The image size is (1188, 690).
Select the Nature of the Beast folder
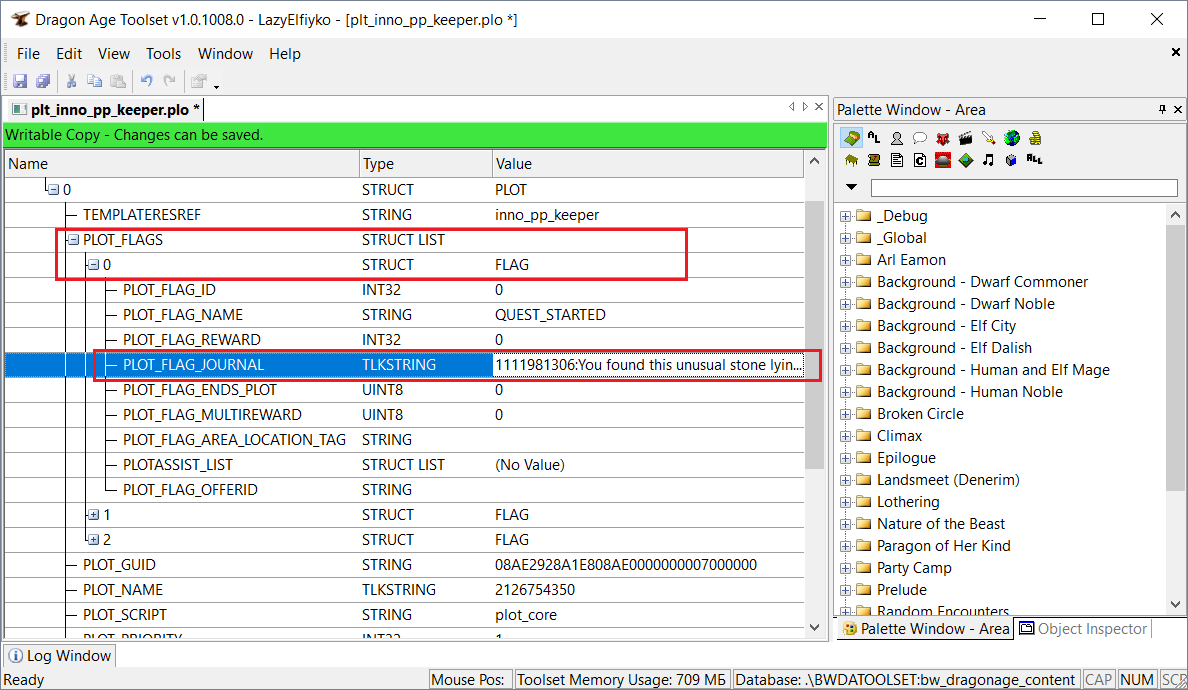[x=940, y=524]
